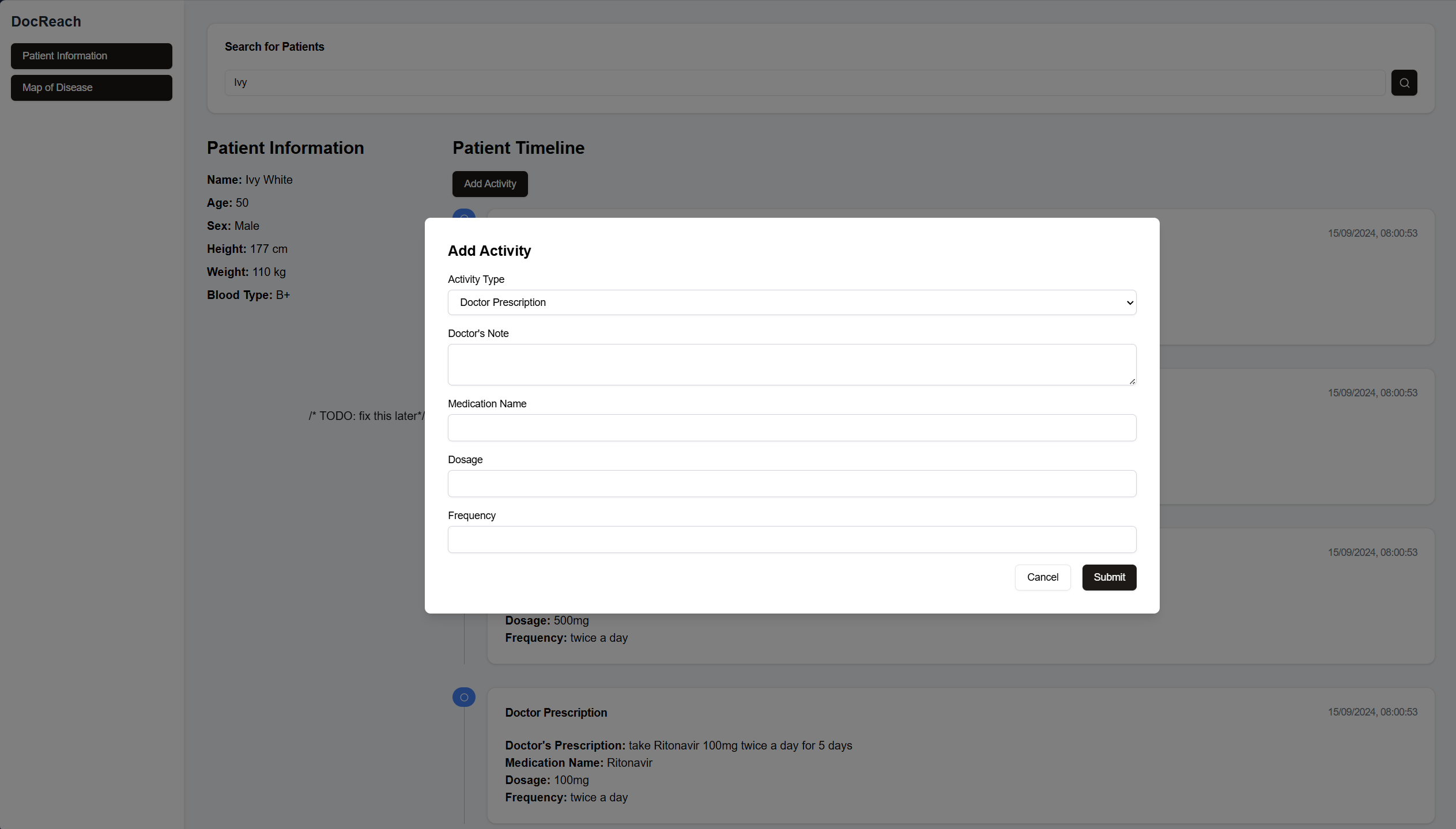This screenshot has width=1456, height=829.
Task: Go to Map of Disease page
Action: tap(91, 88)
